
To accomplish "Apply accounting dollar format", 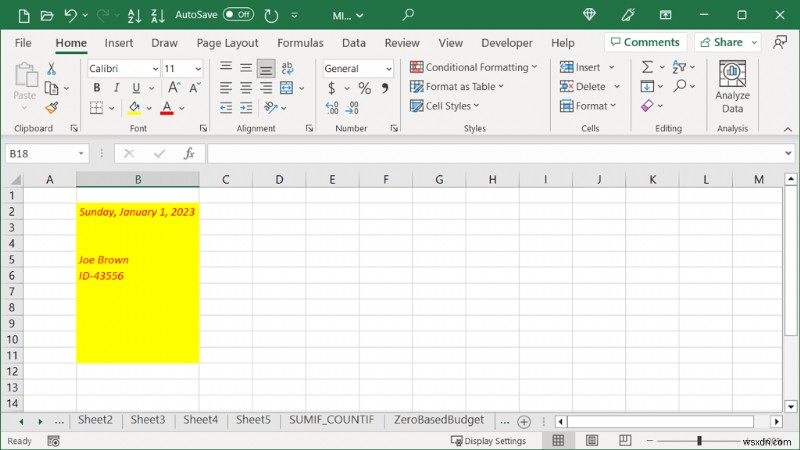I will [332, 88].
